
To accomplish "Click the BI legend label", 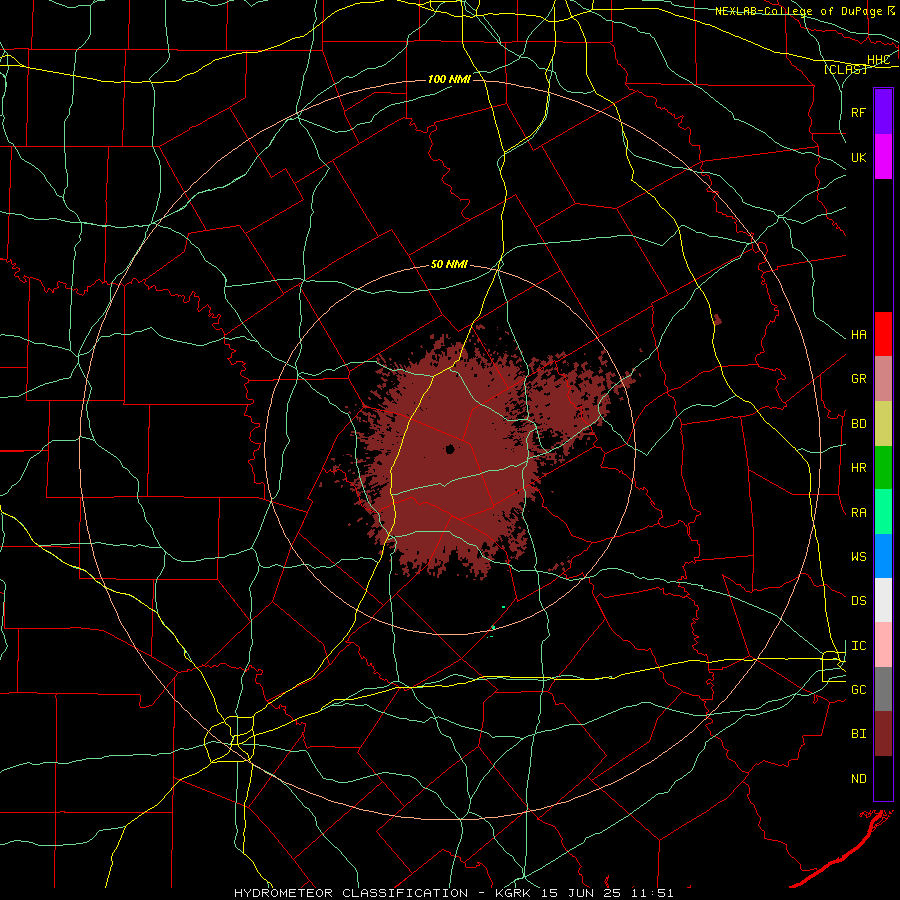I will (858, 734).
